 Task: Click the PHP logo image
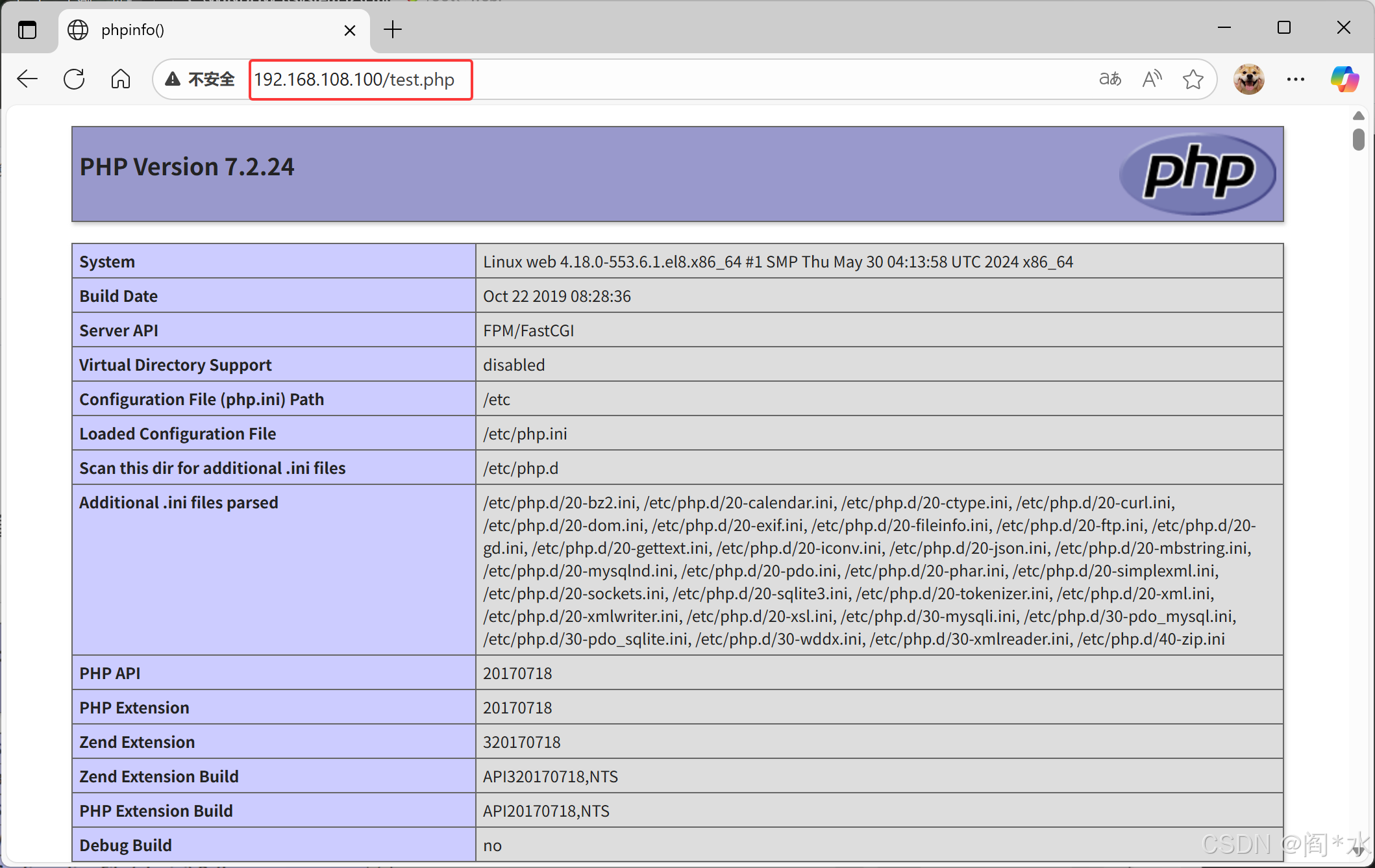click(1198, 173)
